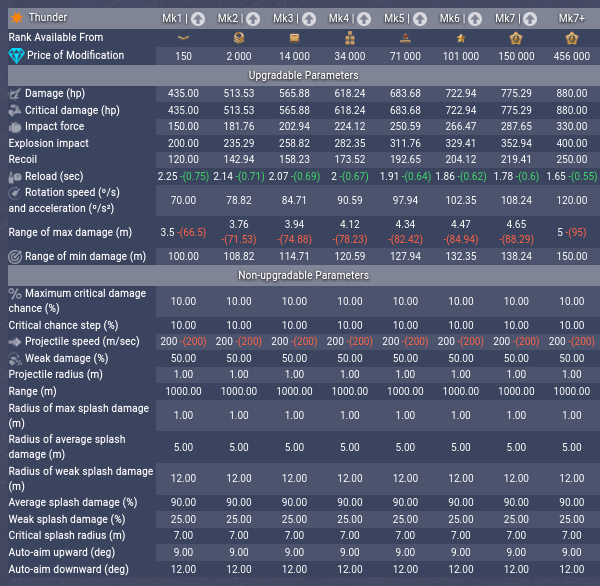Click the 150 price for Mk1
Screen dimensions: 600x586
183,56
